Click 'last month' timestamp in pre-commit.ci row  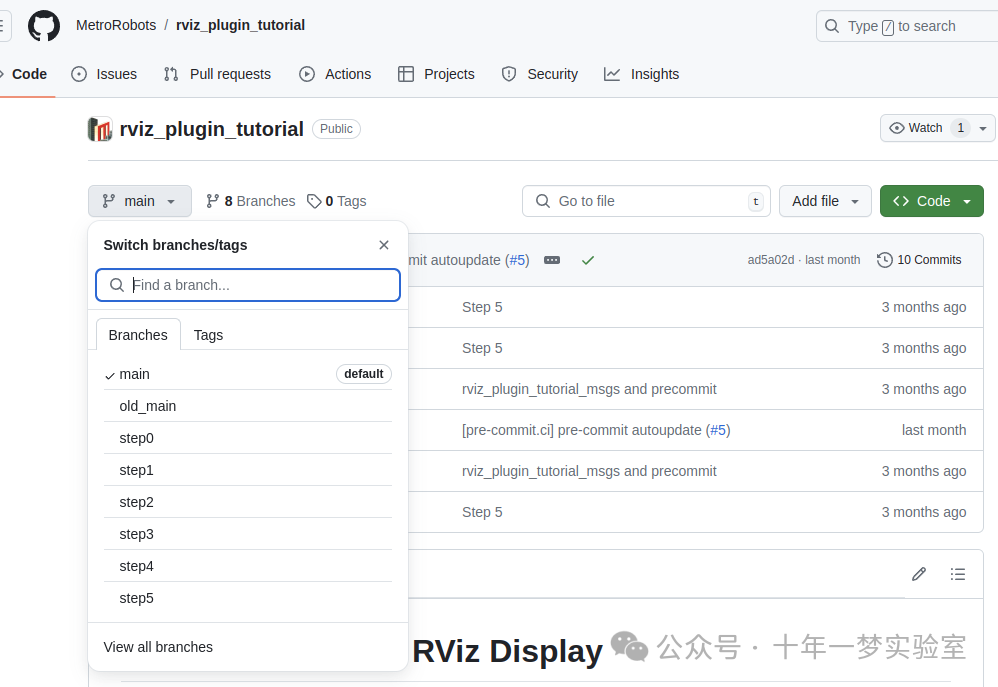(x=934, y=430)
